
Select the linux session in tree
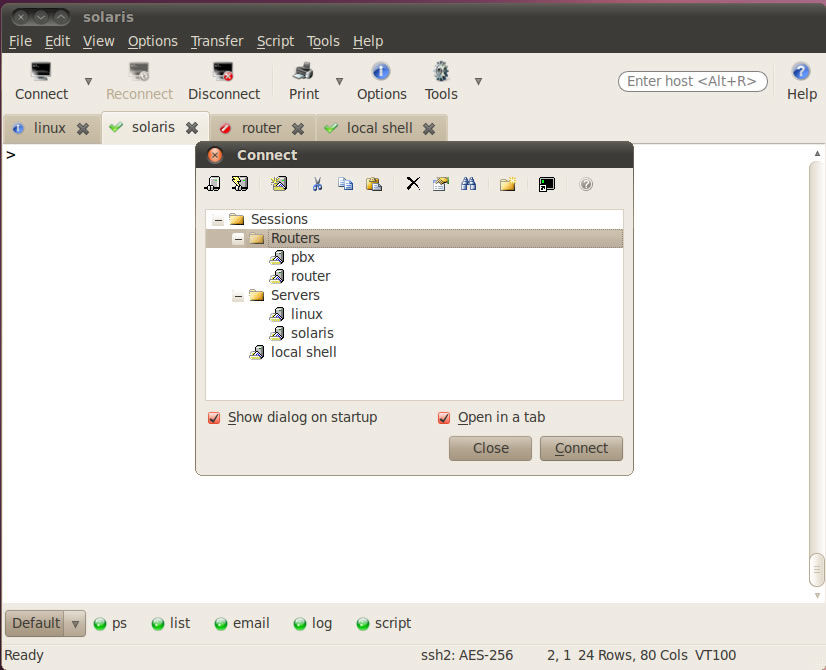[x=306, y=314]
